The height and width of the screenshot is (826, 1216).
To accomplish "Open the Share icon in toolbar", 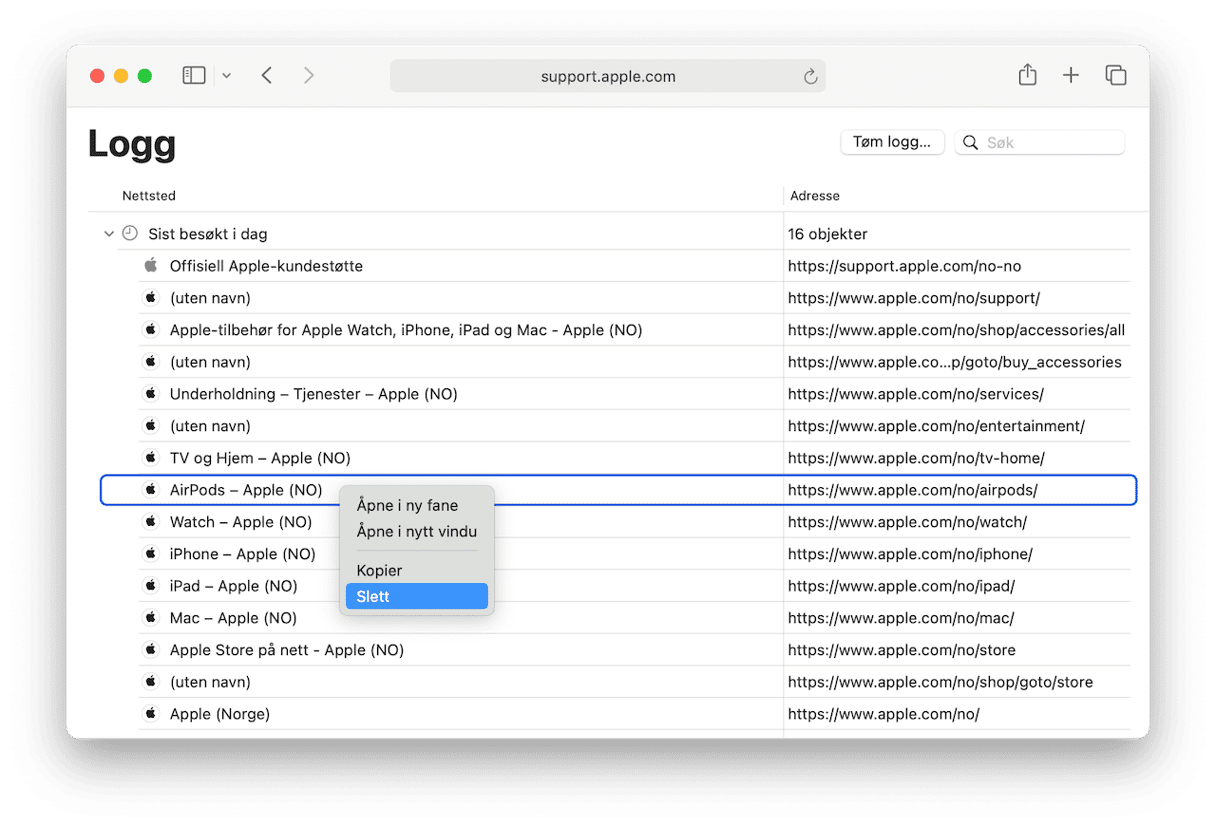I will point(1027,76).
